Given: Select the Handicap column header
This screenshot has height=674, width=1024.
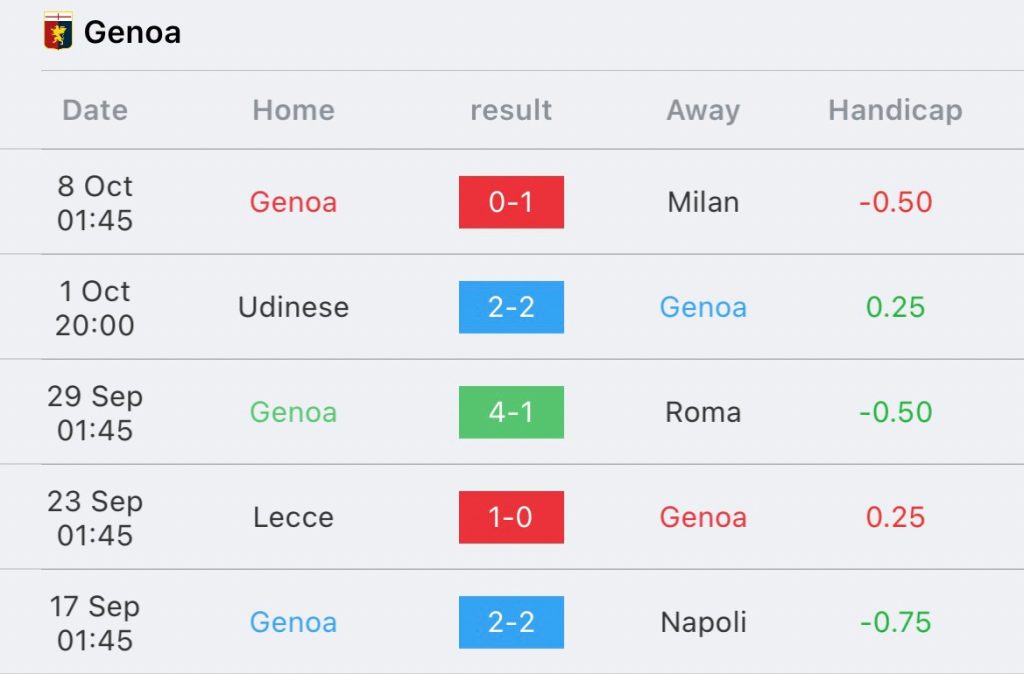Looking at the screenshot, I should [895, 110].
